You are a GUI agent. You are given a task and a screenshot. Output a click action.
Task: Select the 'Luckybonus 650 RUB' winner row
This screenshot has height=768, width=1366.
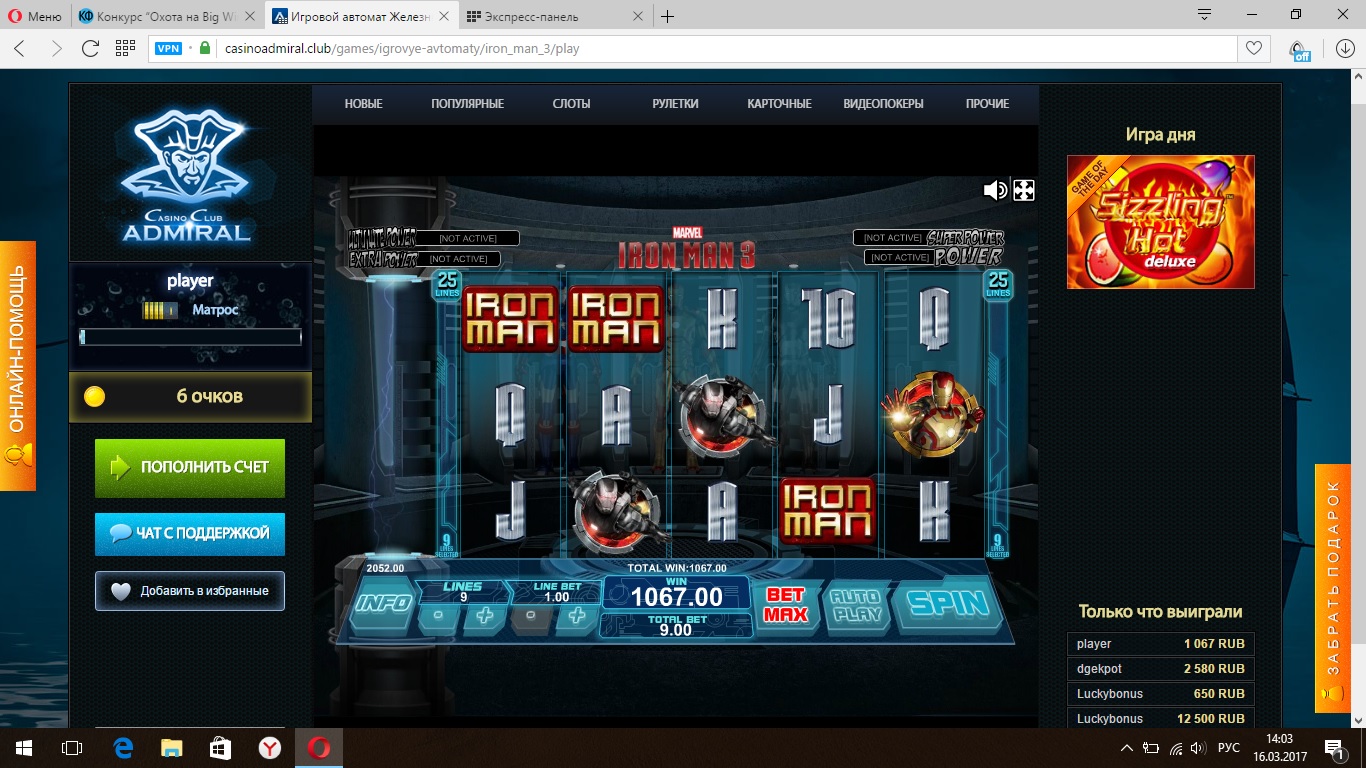tap(1161, 694)
